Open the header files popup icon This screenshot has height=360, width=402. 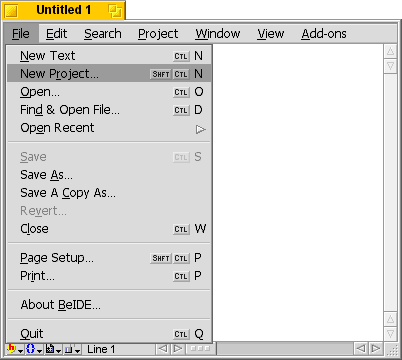point(11,349)
